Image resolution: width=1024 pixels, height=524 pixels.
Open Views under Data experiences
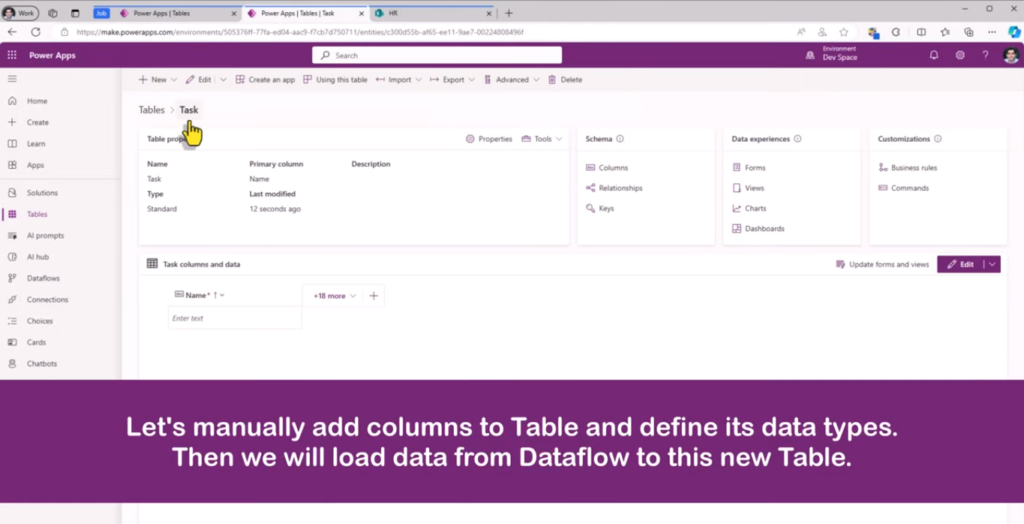pos(748,188)
